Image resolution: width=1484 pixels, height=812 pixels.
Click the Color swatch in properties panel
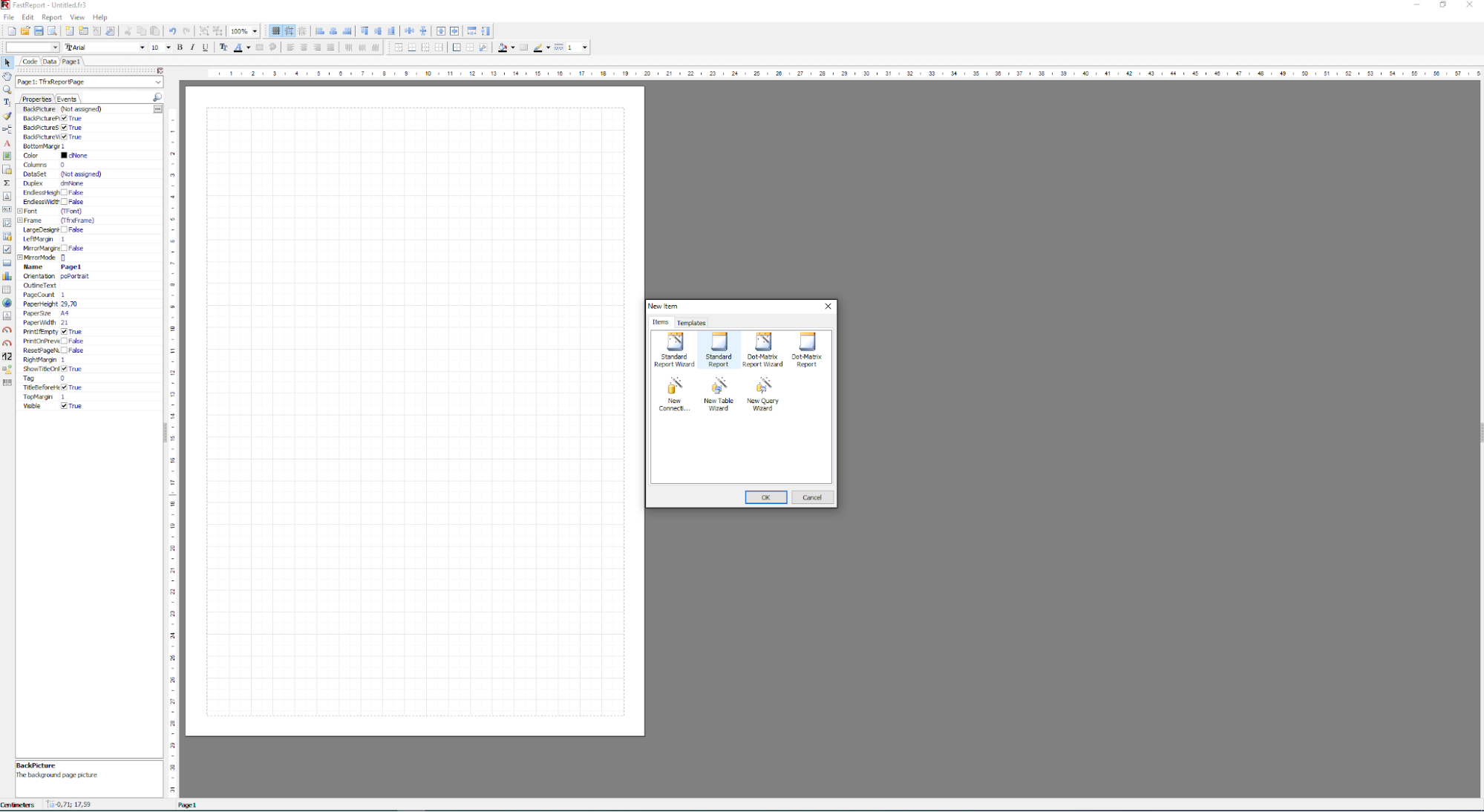(x=64, y=155)
